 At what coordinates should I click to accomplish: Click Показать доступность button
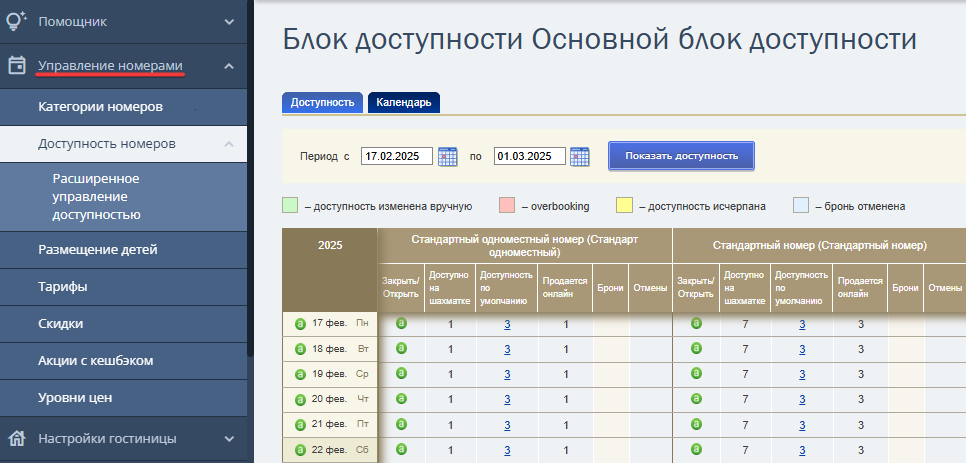tap(681, 156)
